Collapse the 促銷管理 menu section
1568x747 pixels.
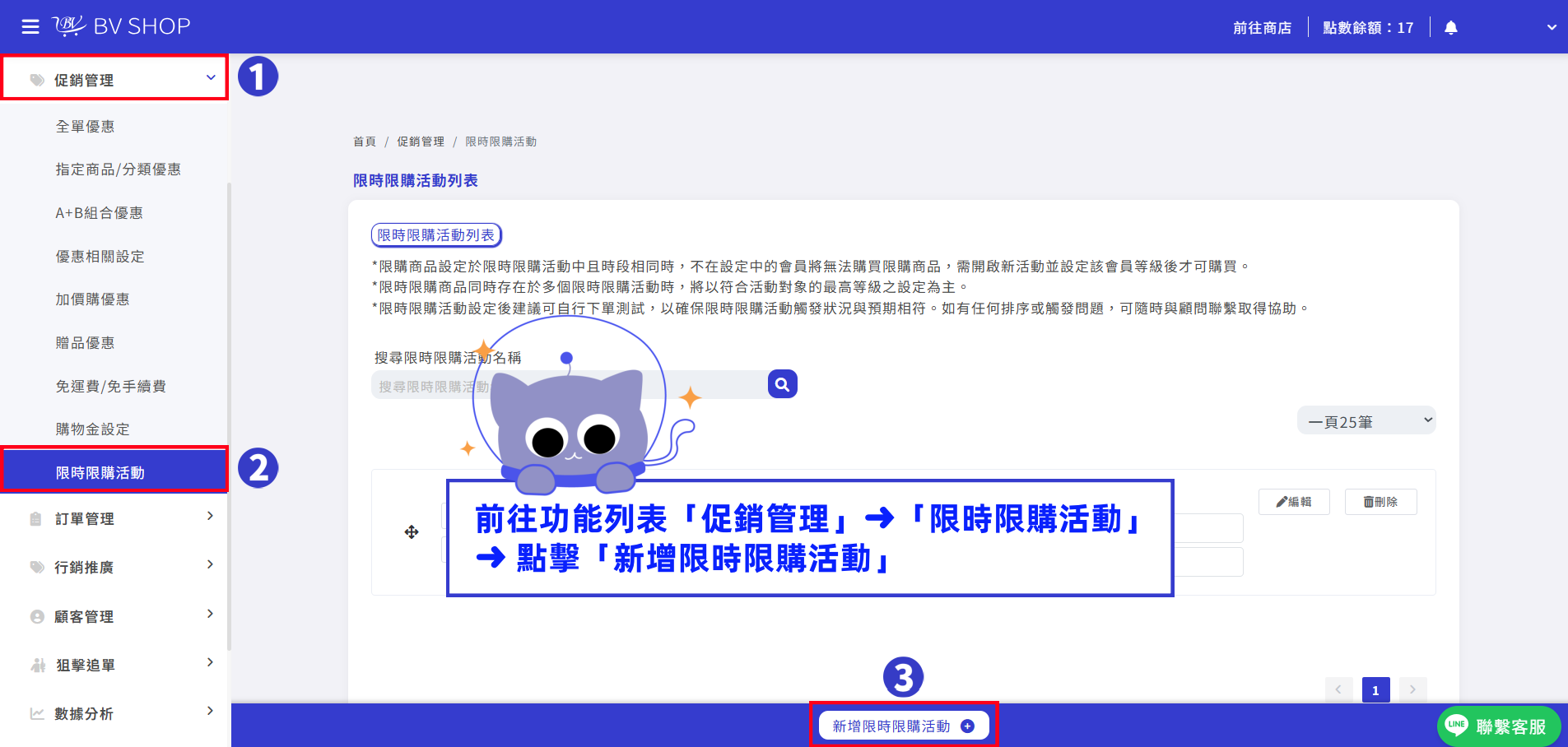[x=114, y=79]
